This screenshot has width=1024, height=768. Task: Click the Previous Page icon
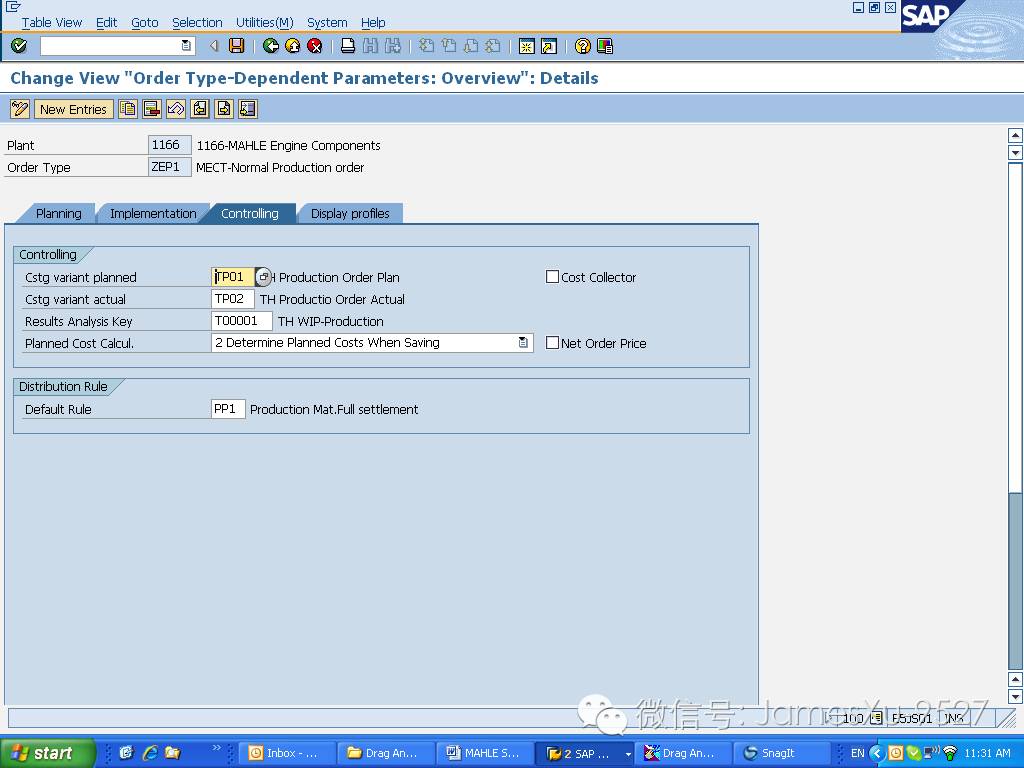449,46
